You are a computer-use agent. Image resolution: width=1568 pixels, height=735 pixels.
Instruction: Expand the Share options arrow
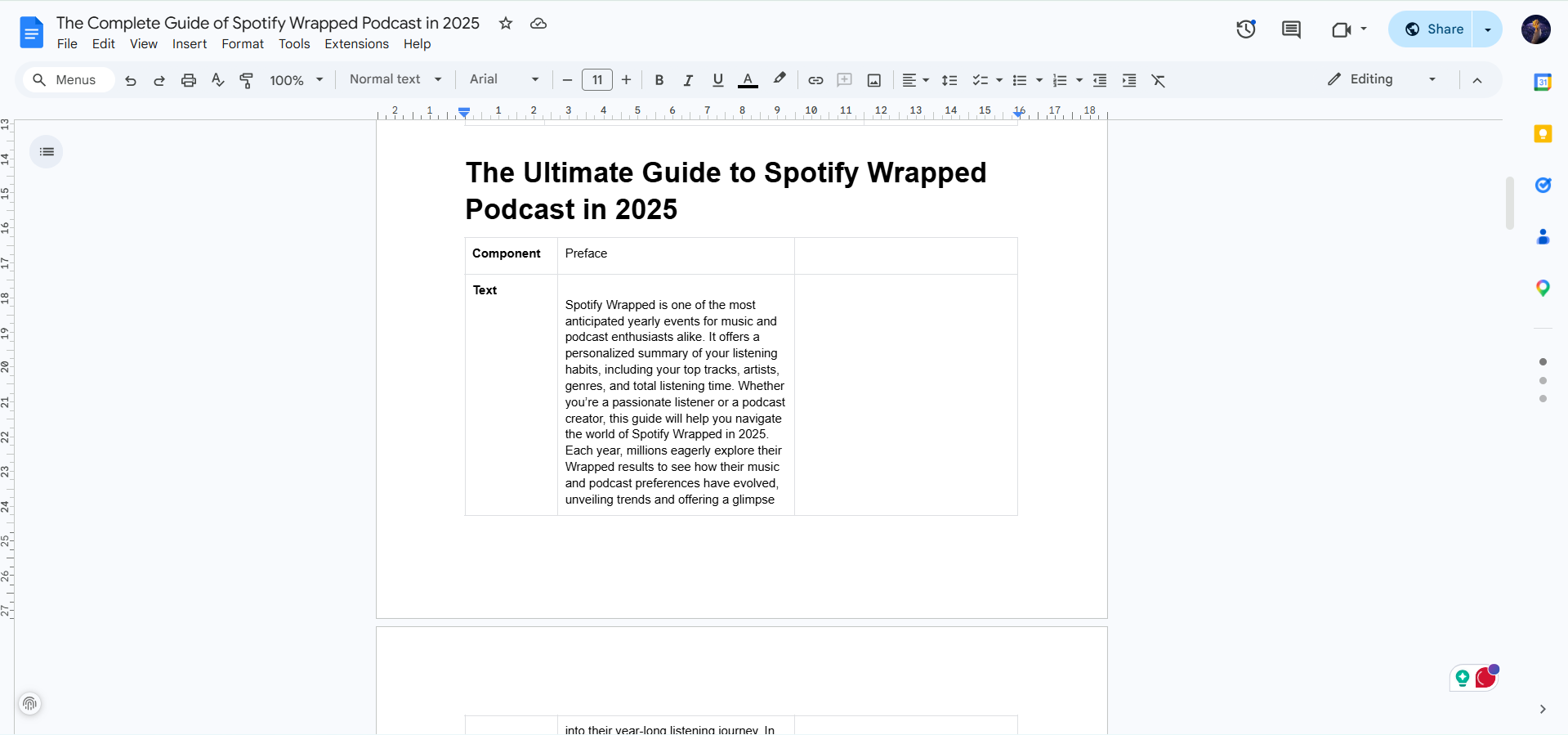point(1488,29)
